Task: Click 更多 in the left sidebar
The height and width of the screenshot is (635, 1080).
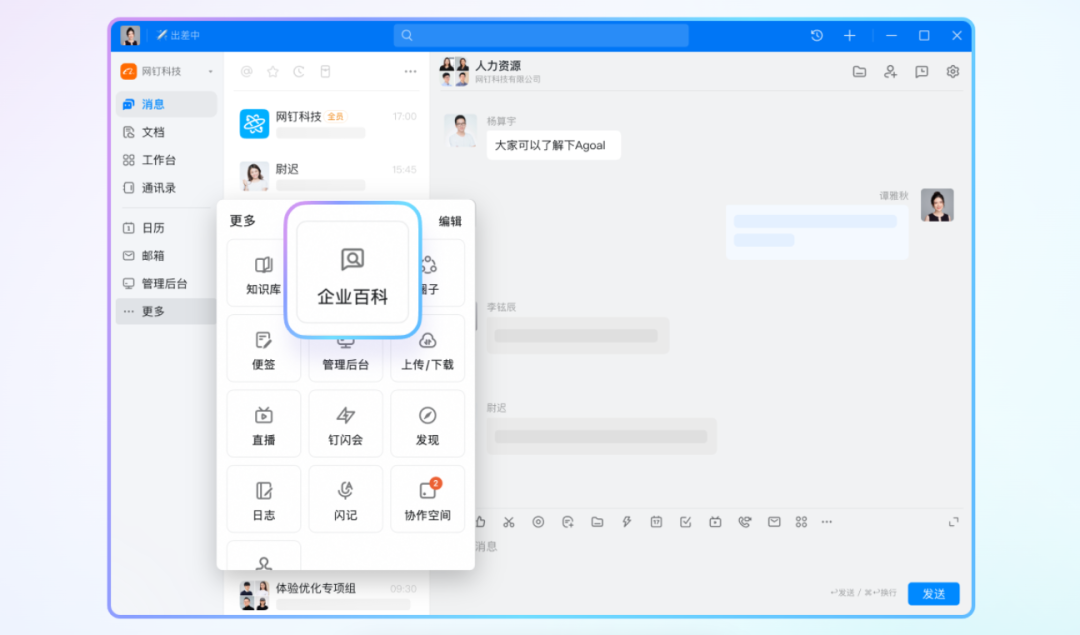Action: click(166, 311)
